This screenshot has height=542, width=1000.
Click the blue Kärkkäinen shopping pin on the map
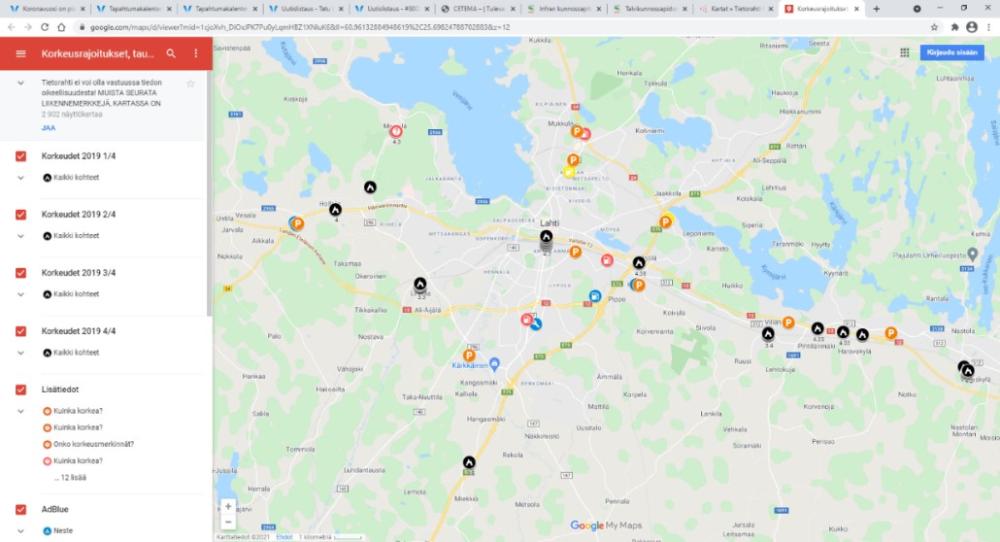(x=494, y=364)
